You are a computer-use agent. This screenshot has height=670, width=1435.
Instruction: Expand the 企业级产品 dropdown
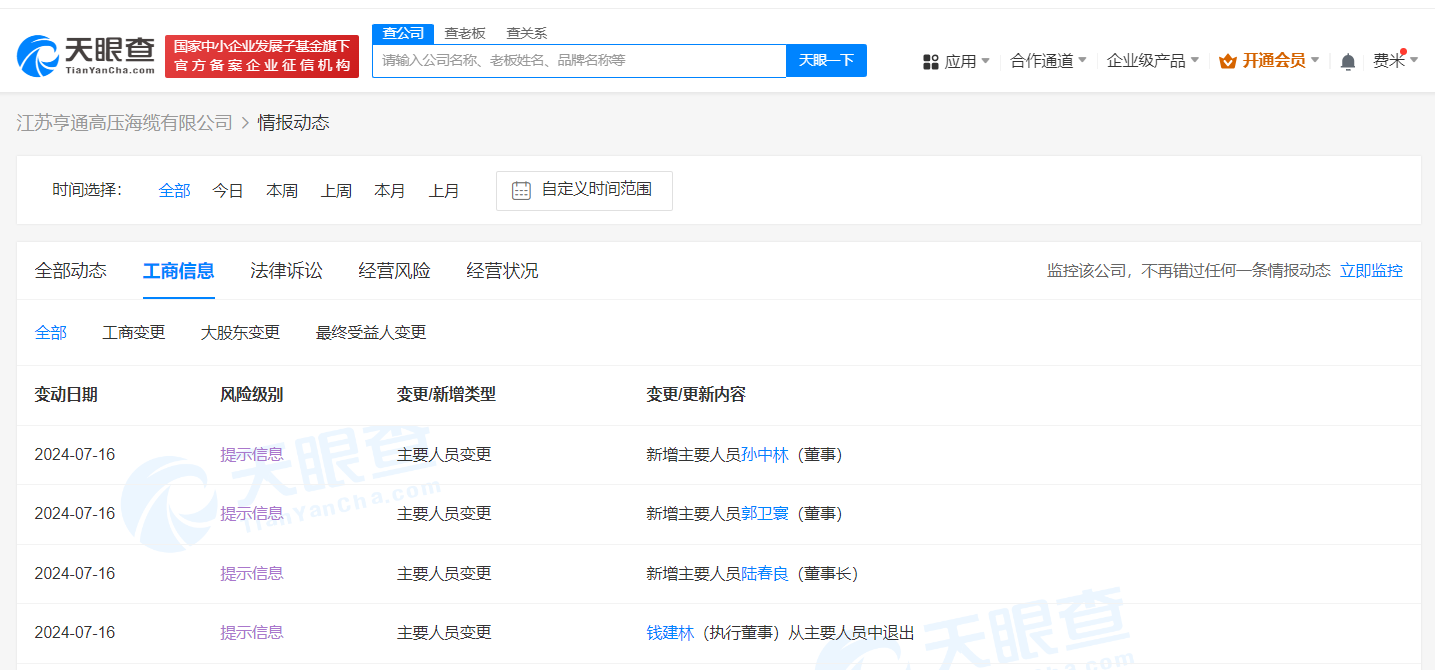[x=1147, y=60]
